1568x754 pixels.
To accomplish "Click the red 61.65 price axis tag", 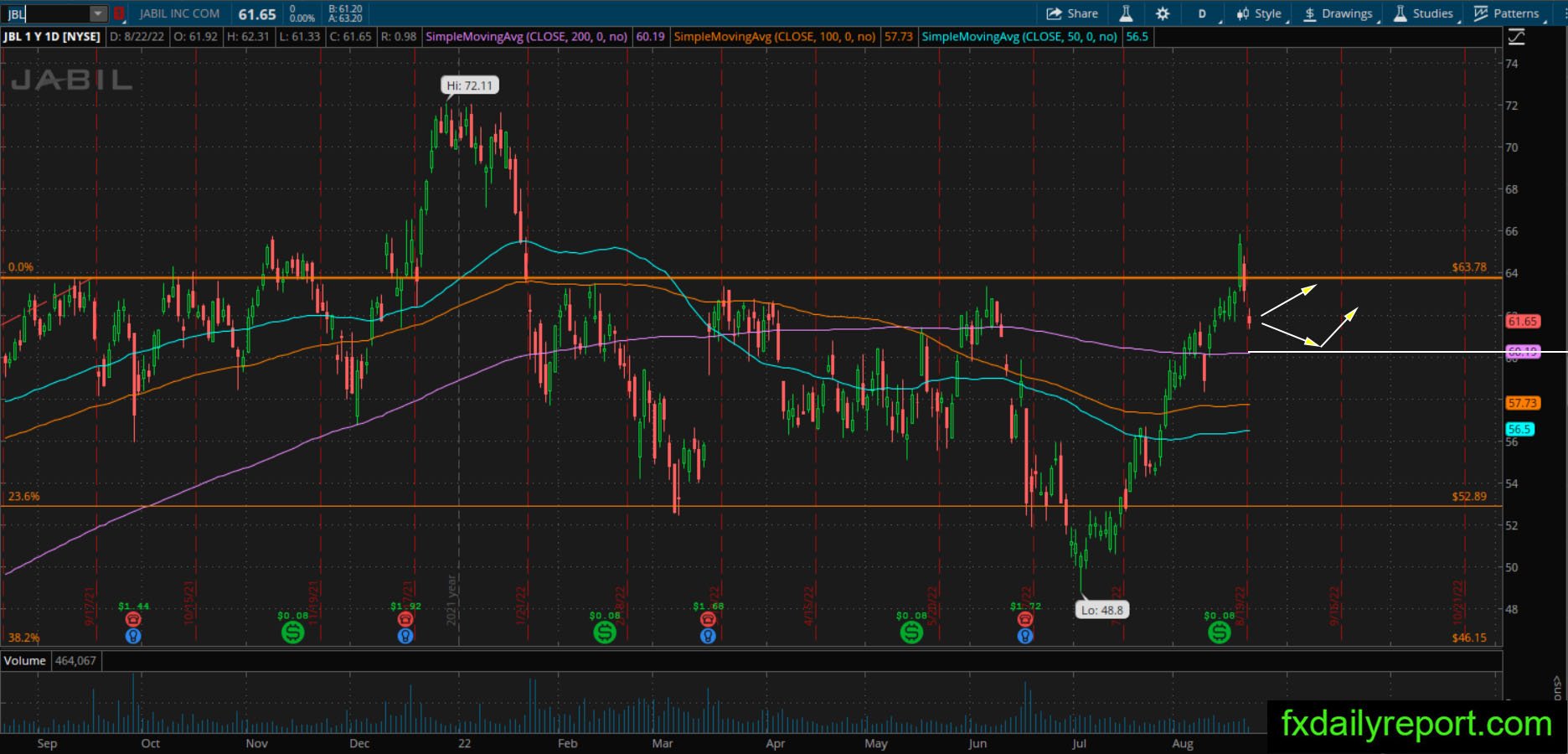I will [x=1522, y=321].
